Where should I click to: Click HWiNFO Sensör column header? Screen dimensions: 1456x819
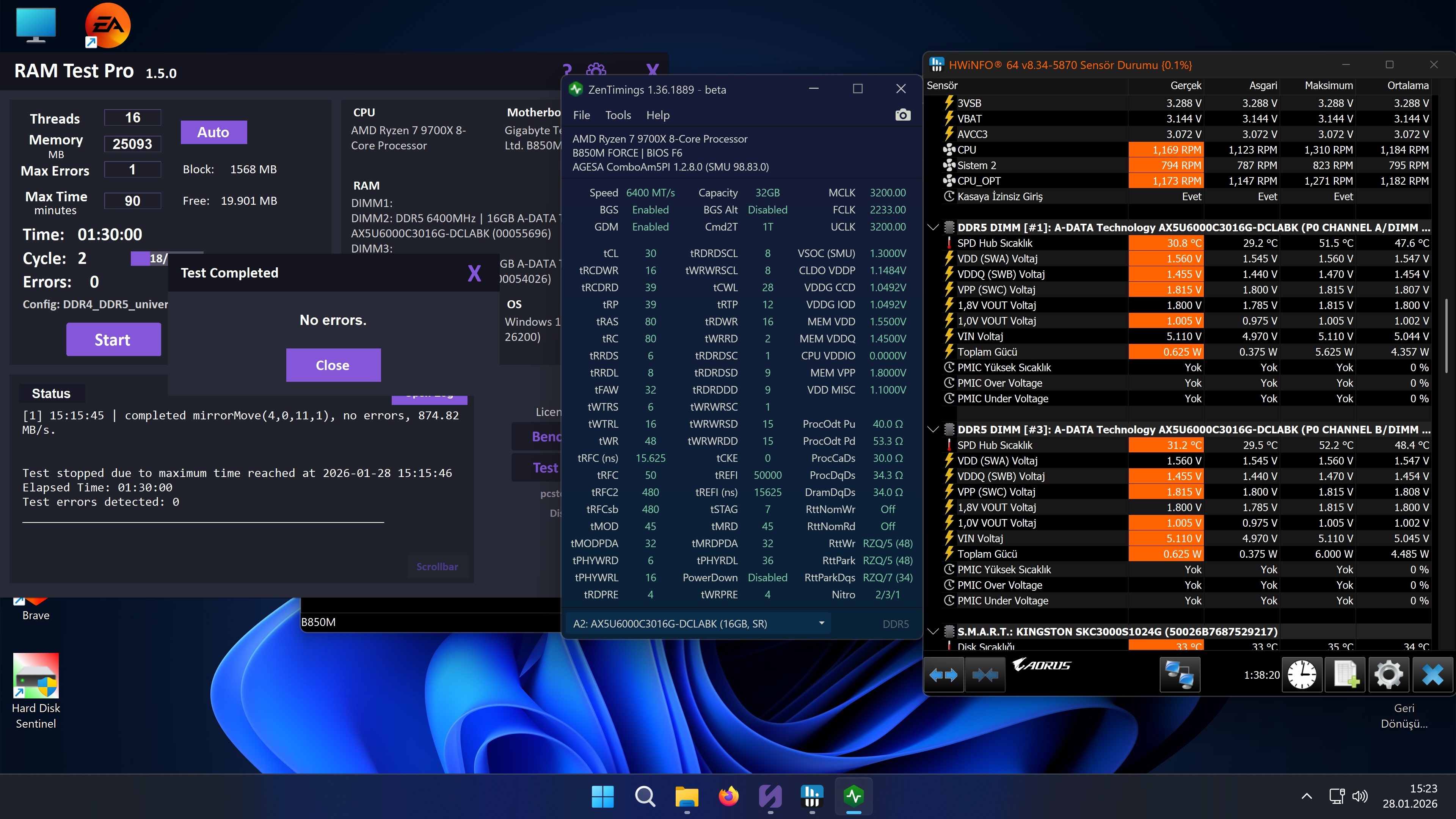tap(1026, 85)
